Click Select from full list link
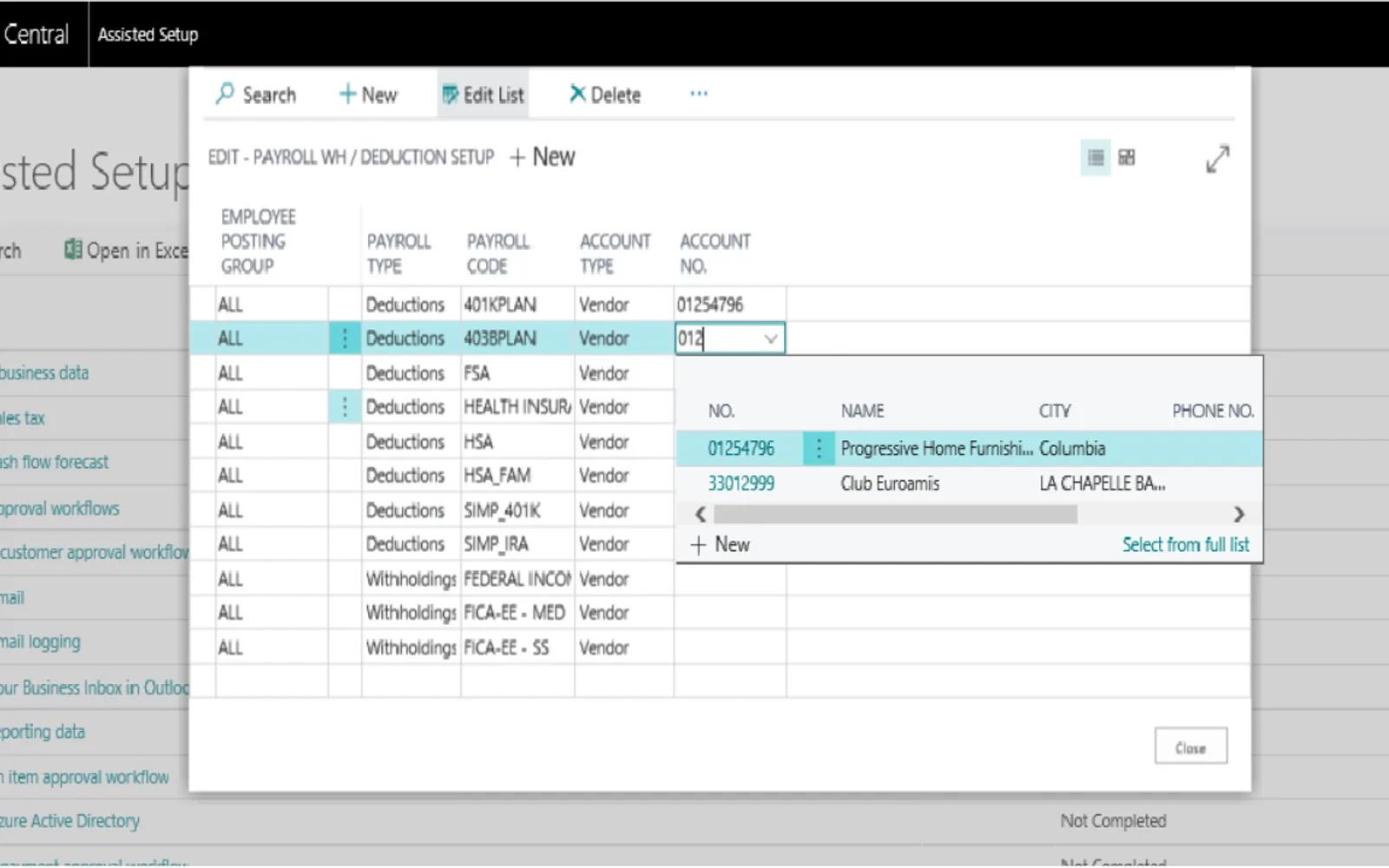The width and height of the screenshot is (1389, 868). [x=1185, y=544]
